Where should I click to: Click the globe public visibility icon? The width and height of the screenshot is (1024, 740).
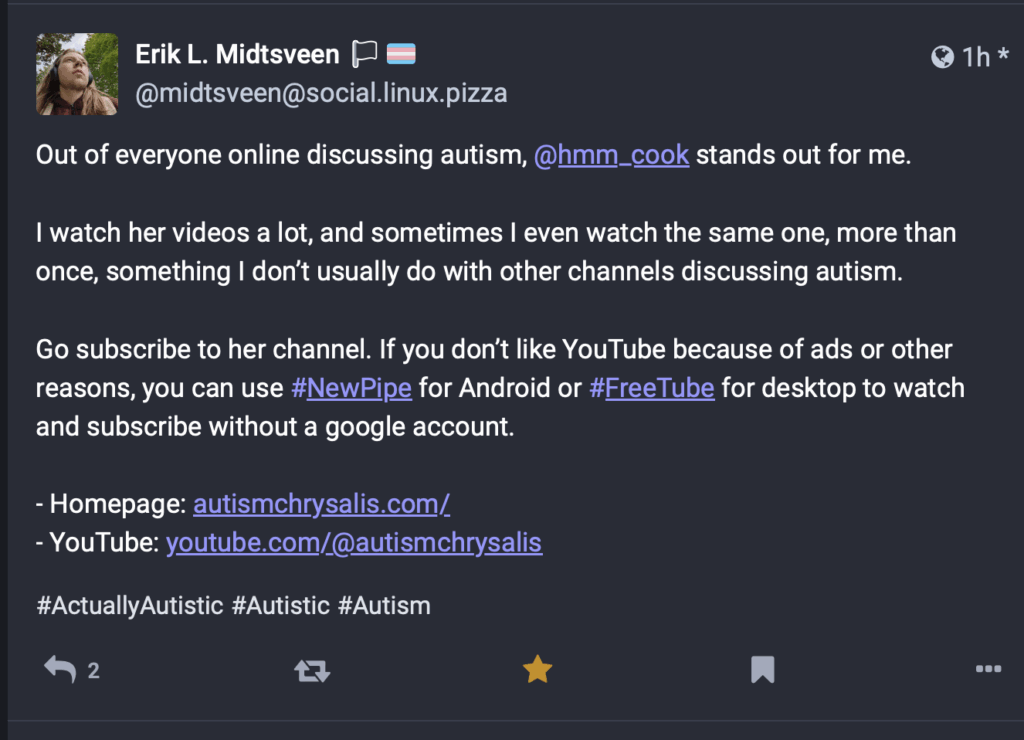pyautogui.click(x=941, y=57)
